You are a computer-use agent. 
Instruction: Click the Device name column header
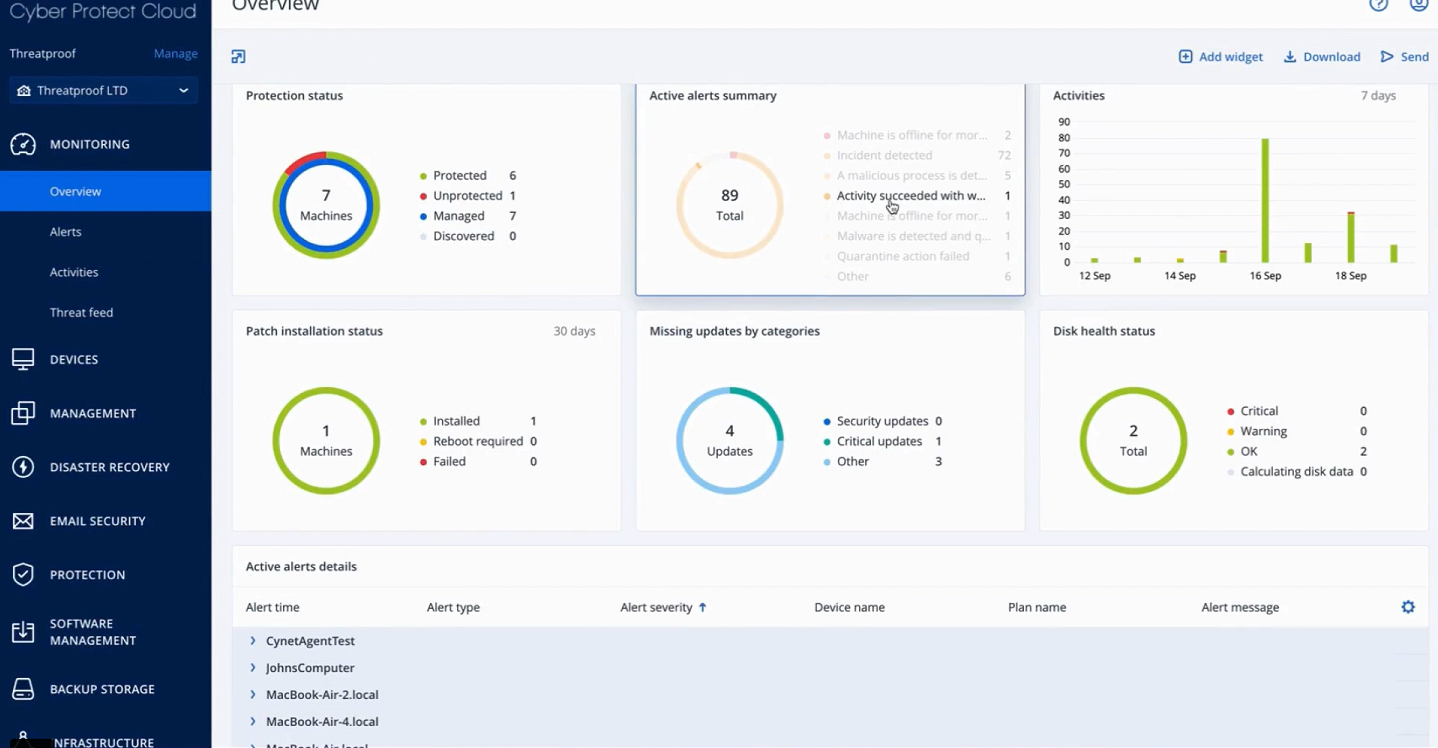click(x=849, y=607)
